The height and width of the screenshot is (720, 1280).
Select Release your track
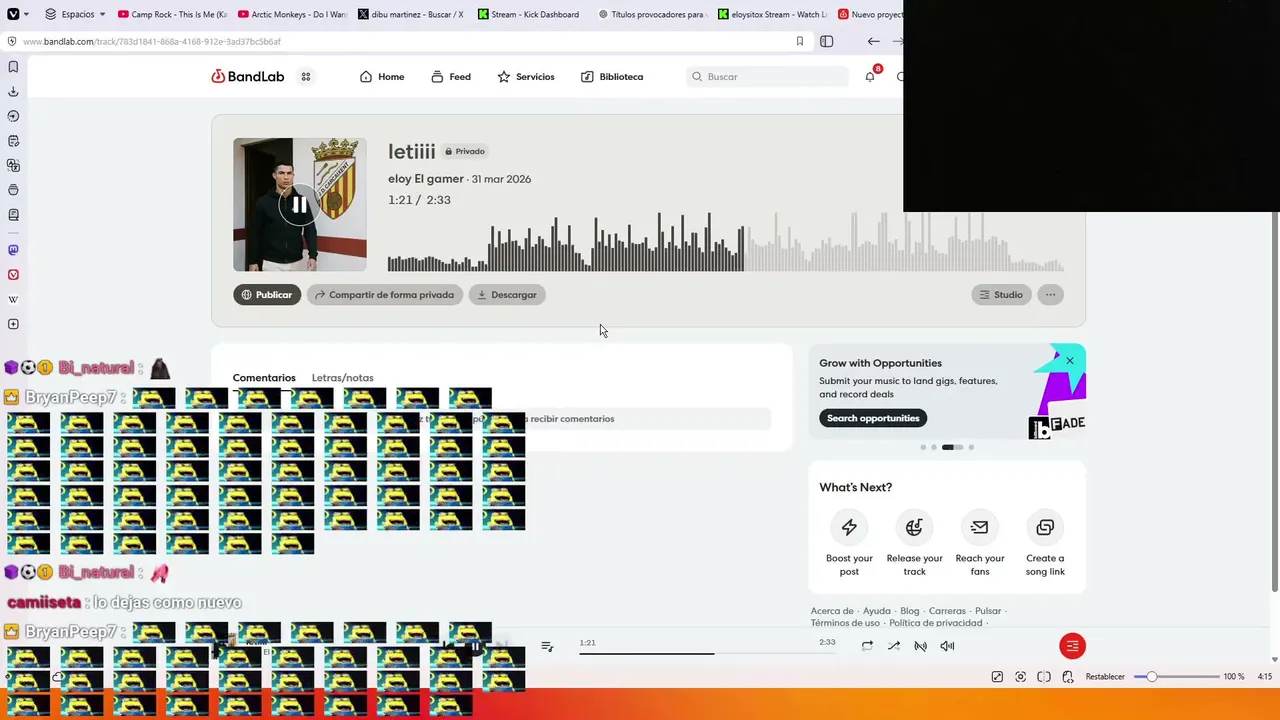click(914, 543)
